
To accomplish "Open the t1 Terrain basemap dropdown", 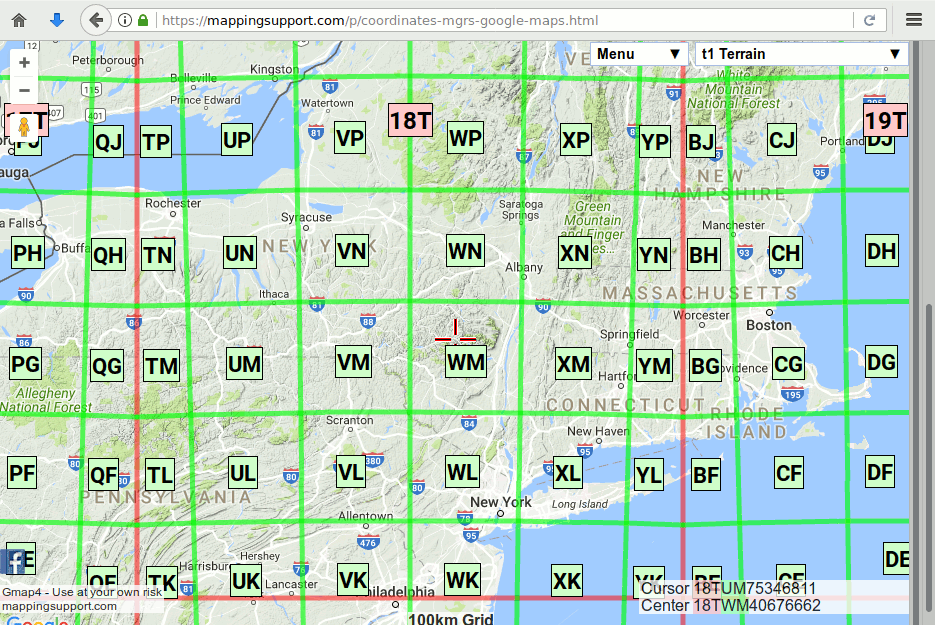I will (x=800, y=54).
